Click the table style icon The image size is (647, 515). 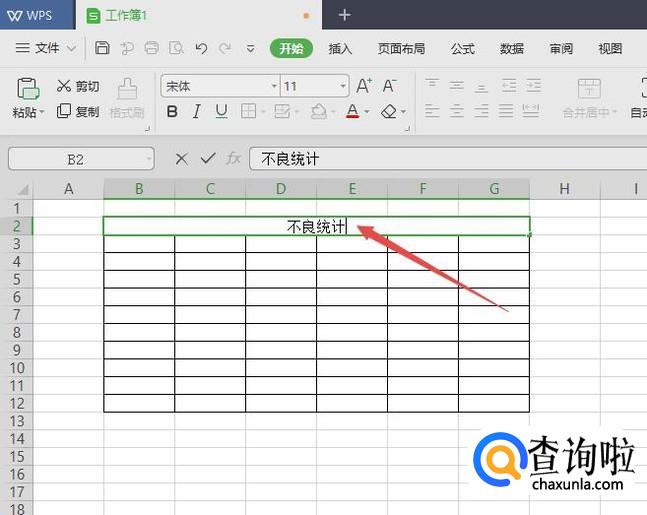pyautogui.click(x=282, y=111)
